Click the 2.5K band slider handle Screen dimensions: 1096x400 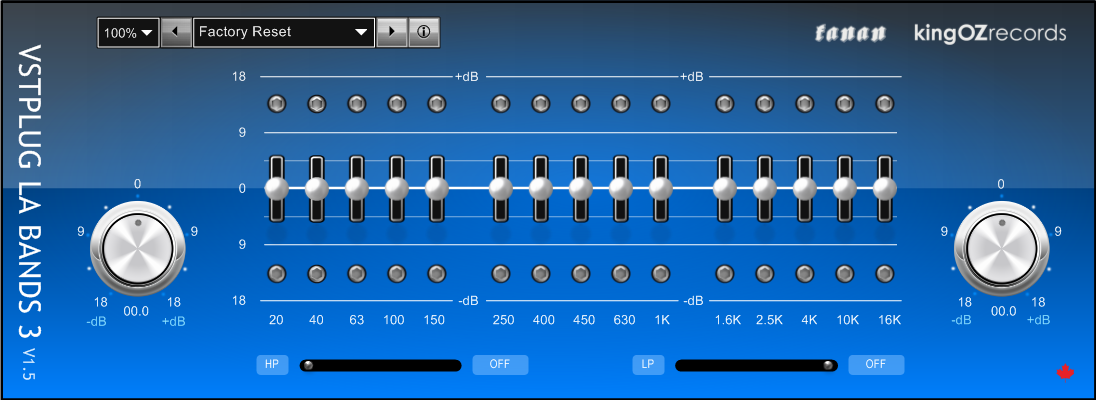pyautogui.click(x=765, y=188)
